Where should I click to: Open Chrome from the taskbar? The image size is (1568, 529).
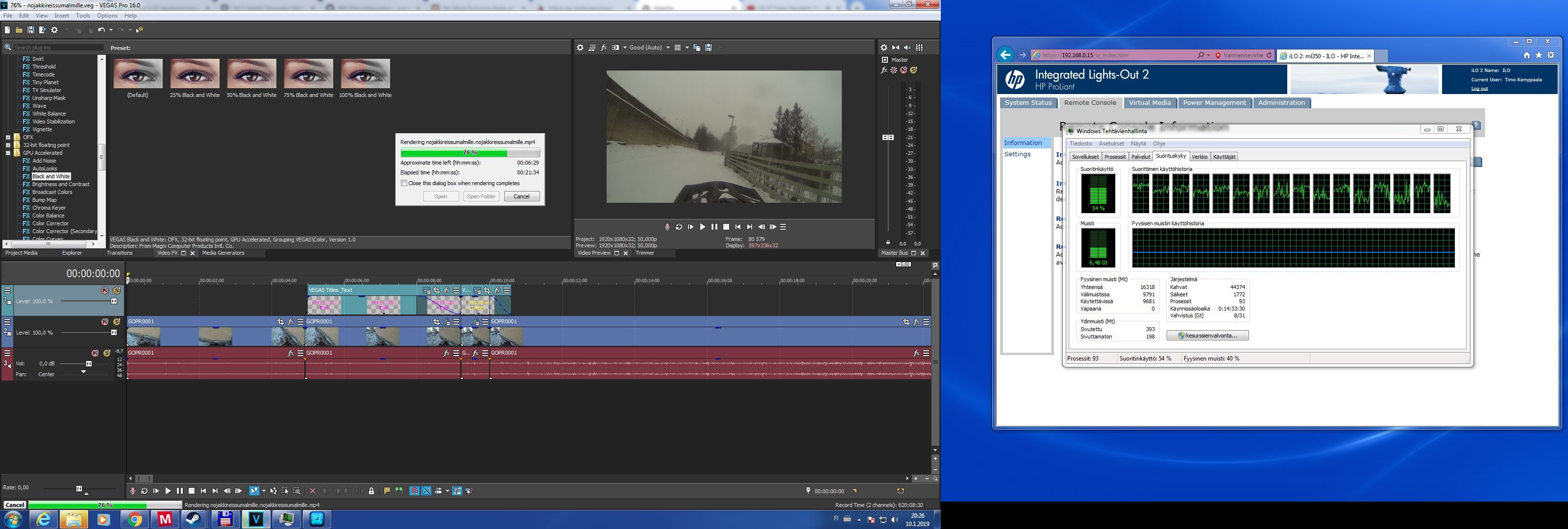pos(135,519)
